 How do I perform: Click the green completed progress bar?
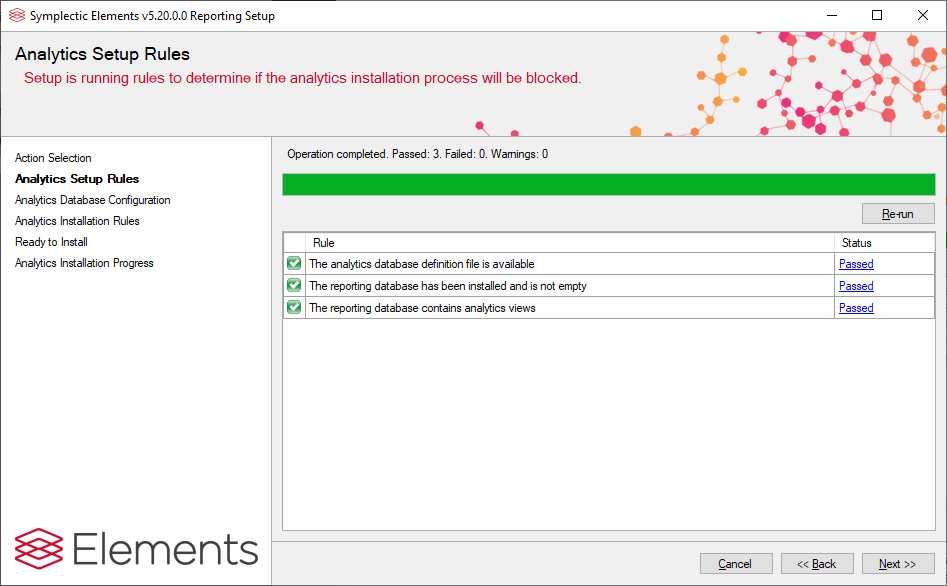609,184
